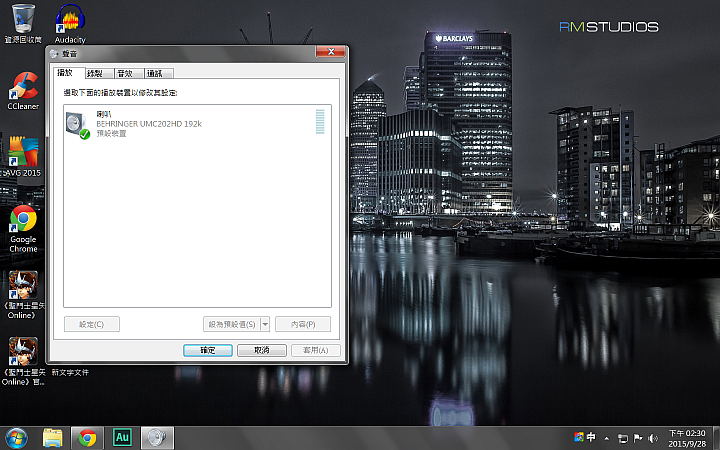The height and width of the screenshot is (450, 720).
Task: Open File Explorer from the taskbar
Action: [53, 438]
